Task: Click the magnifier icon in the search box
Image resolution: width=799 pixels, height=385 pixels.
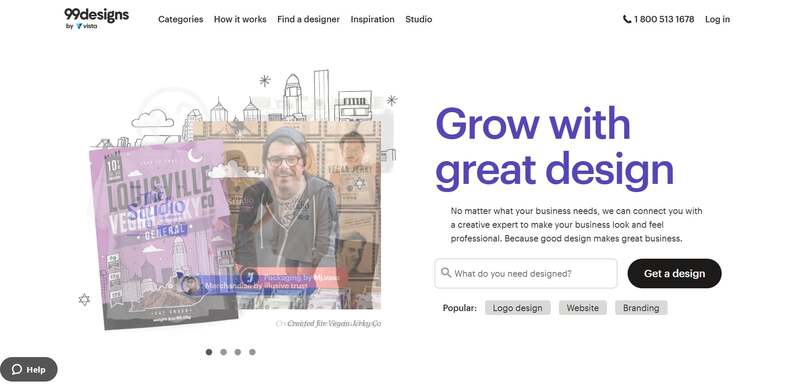Action: [446, 273]
